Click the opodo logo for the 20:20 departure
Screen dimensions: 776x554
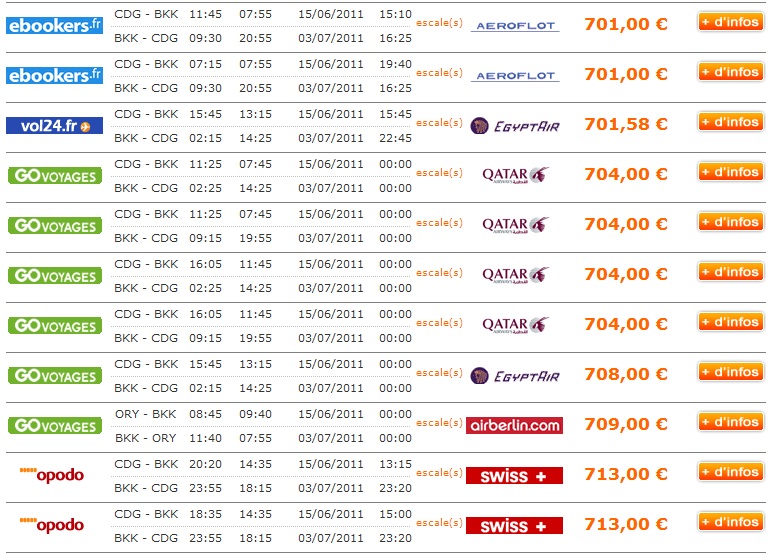click(x=54, y=475)
